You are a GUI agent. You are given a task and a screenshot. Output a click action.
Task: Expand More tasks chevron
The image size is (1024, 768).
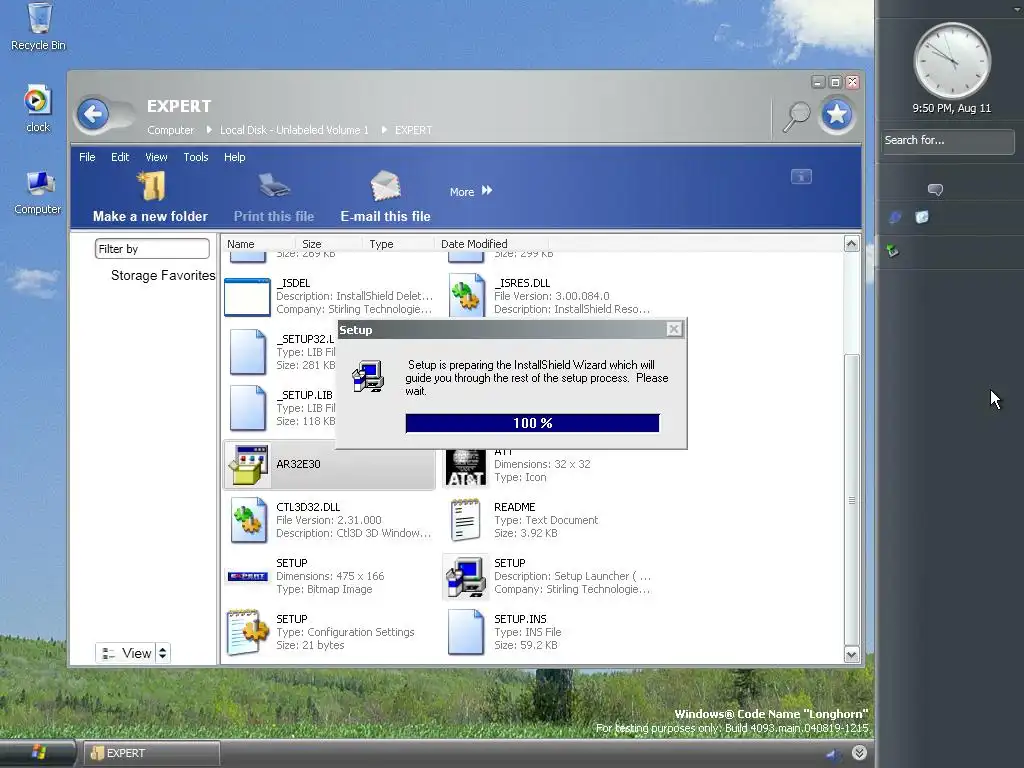[487, 191]
